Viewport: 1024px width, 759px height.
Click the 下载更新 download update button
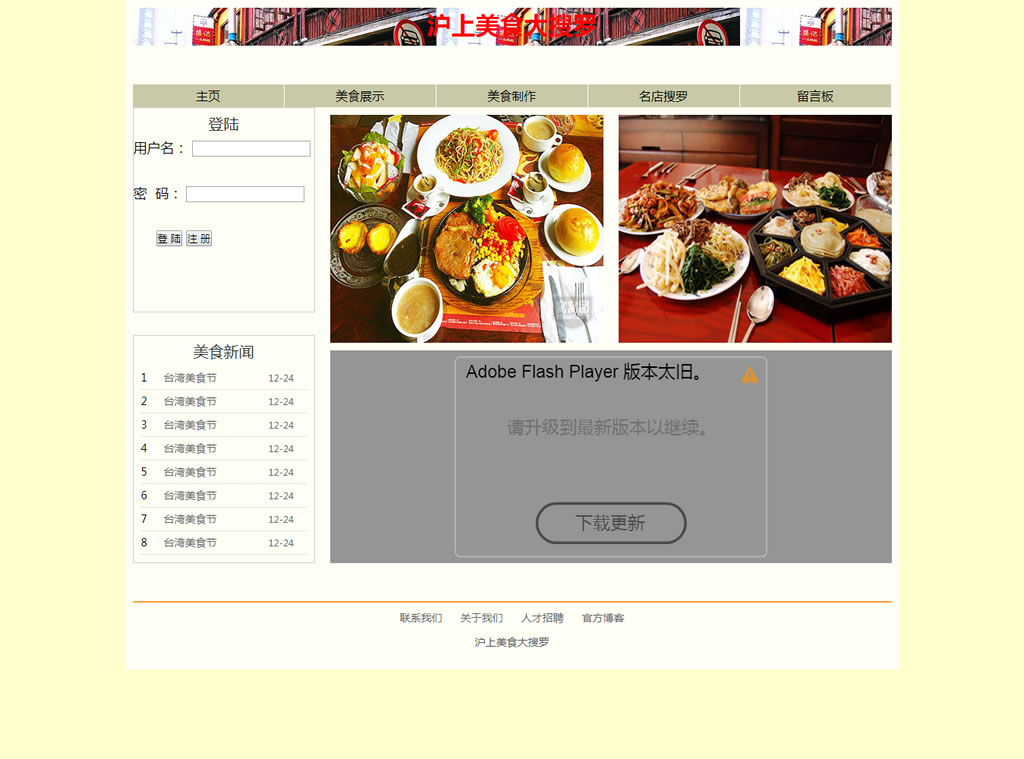(611, 523)
